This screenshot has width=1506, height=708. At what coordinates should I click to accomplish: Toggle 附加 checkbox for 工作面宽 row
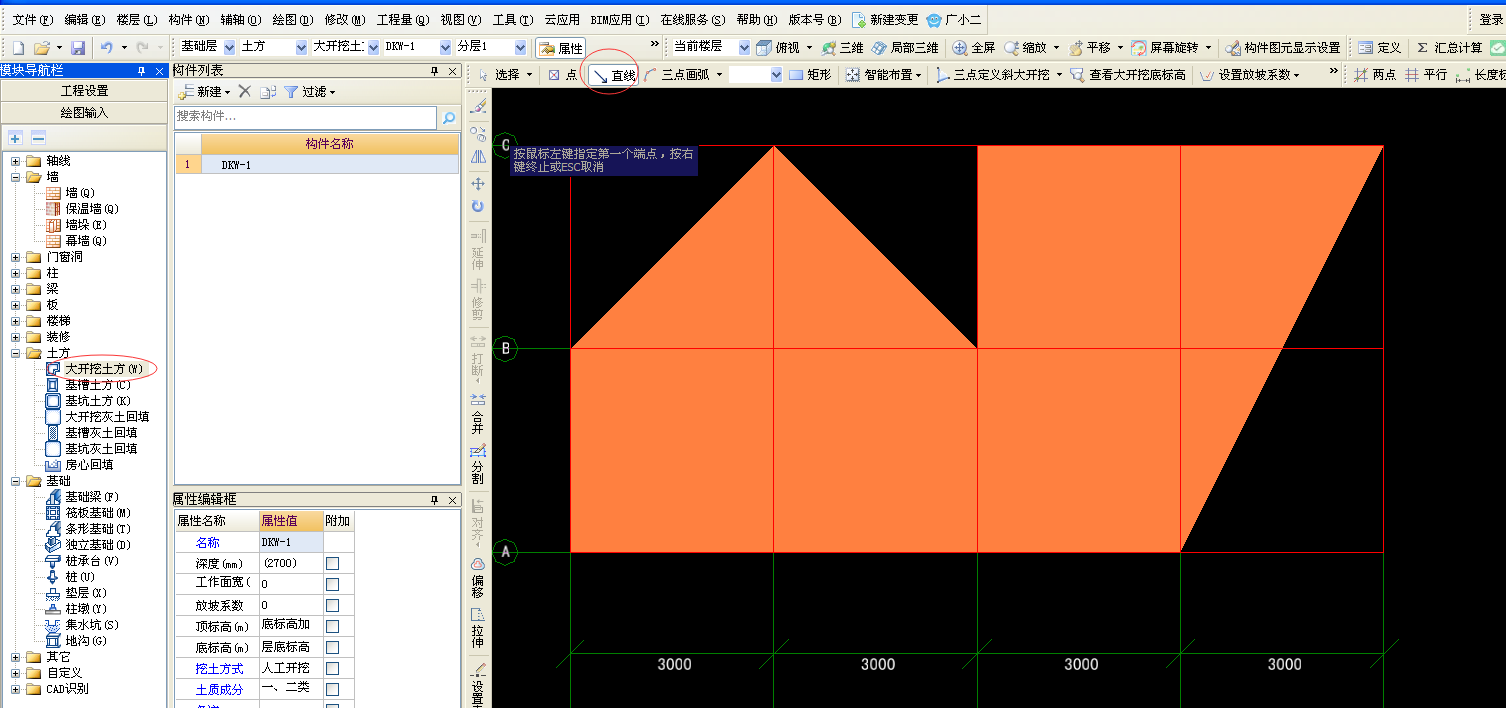[333, 584]
